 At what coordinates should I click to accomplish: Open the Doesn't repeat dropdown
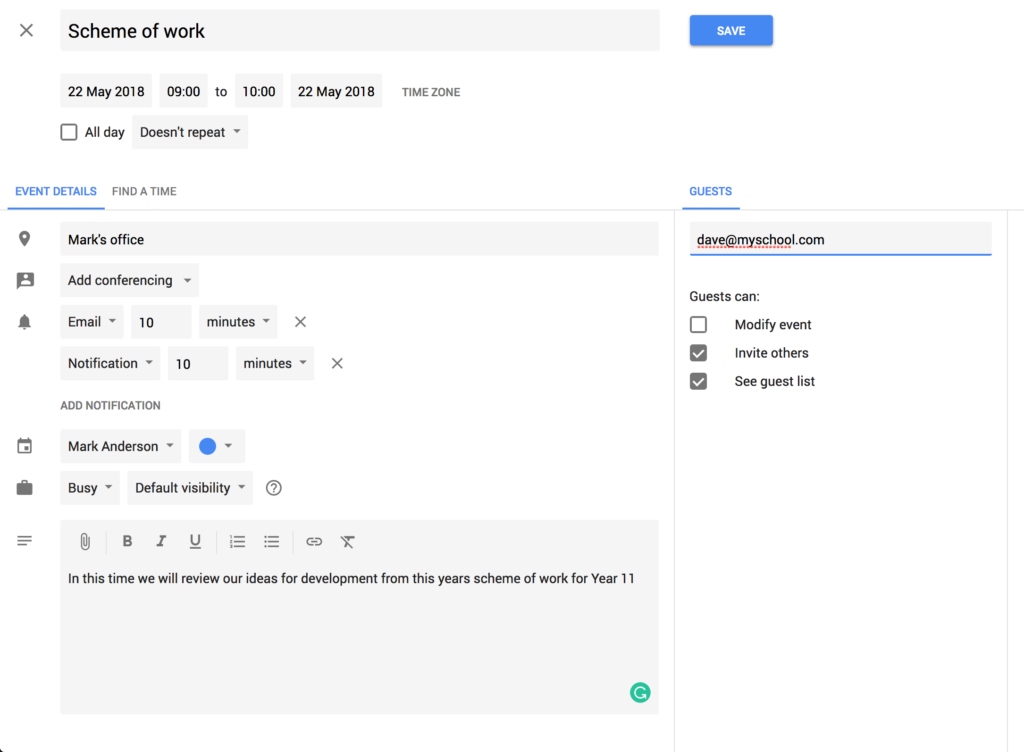click(190, 132)
